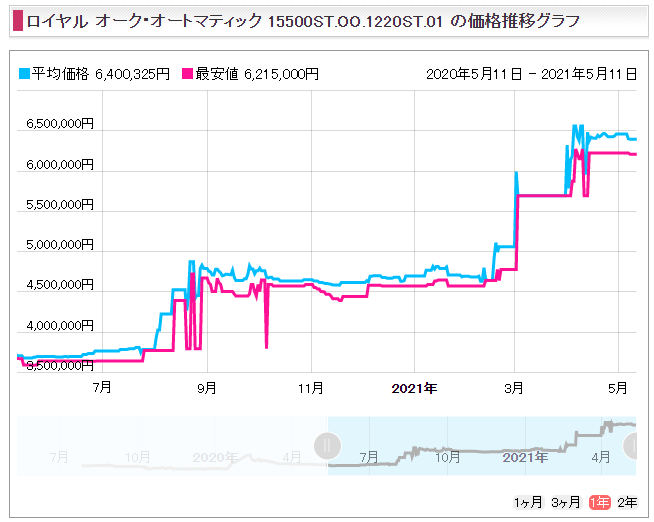Click the 5,500,000円 y-axis label

click(60, 205)
